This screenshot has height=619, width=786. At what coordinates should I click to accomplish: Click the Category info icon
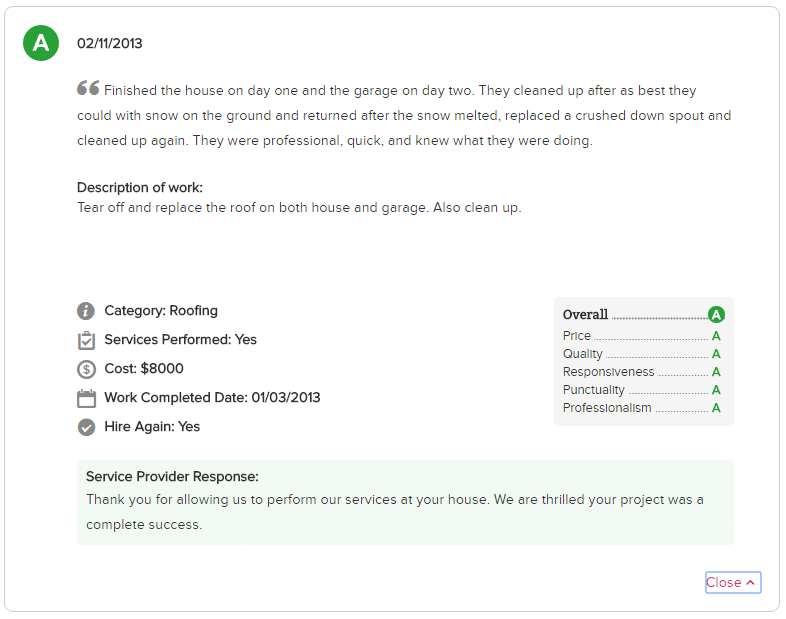pos(86,311)
